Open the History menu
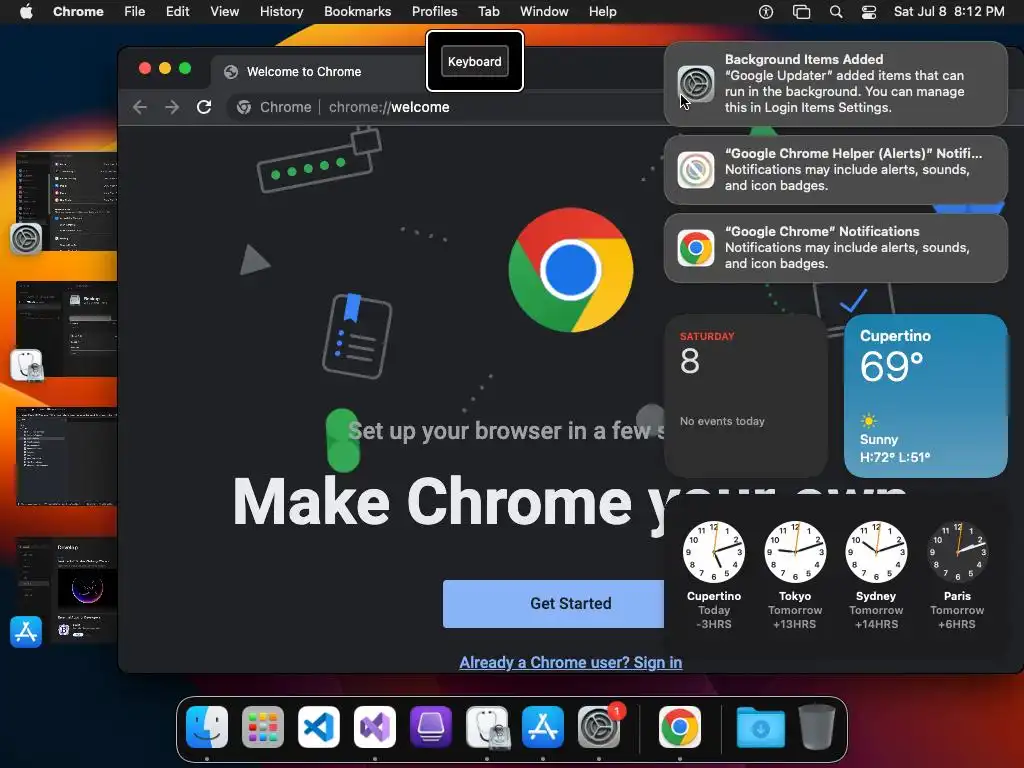Screen dimensions: 1024x768 (281, 12)
